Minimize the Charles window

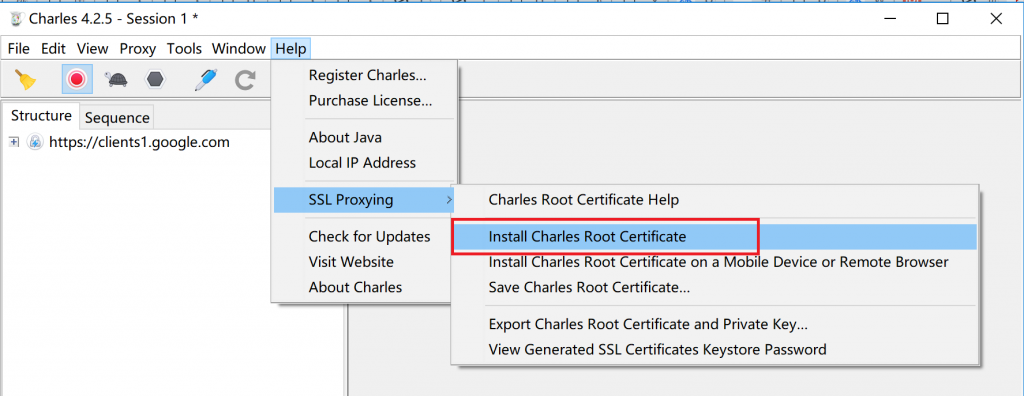pos(889,19)
